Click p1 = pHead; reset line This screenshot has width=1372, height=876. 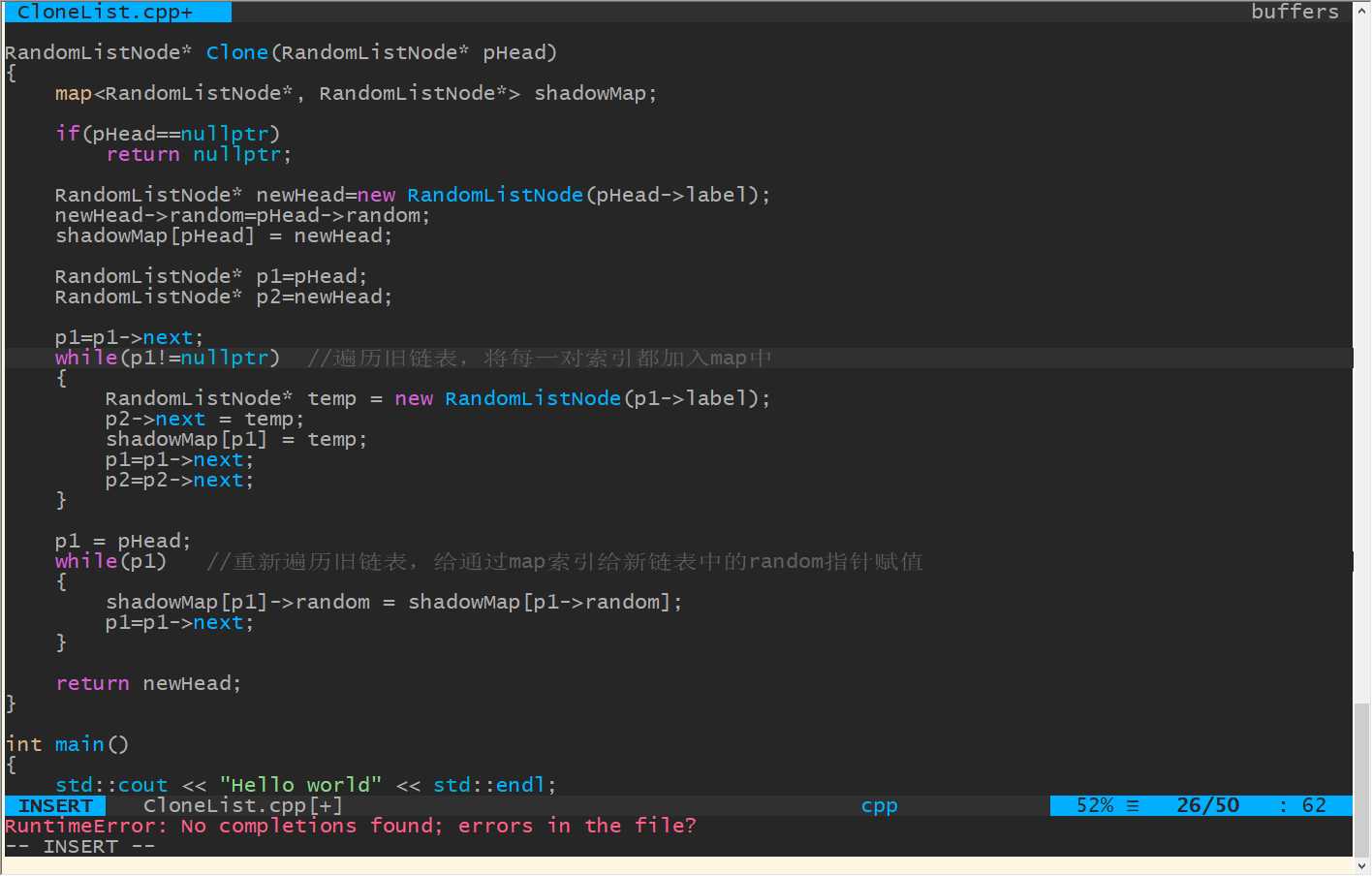click(123, 541)
